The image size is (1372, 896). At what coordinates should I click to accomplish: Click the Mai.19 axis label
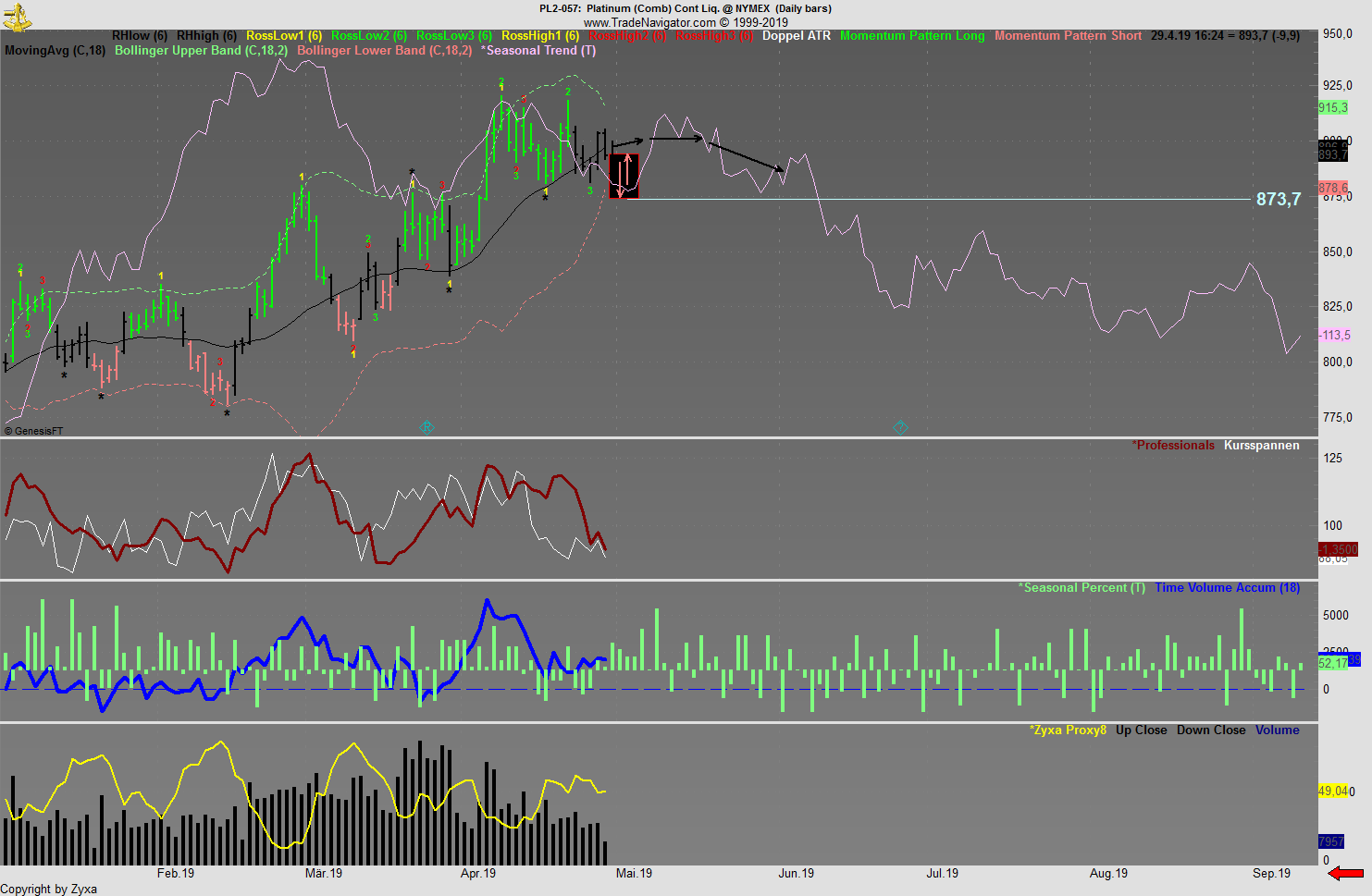pos(636,872)
